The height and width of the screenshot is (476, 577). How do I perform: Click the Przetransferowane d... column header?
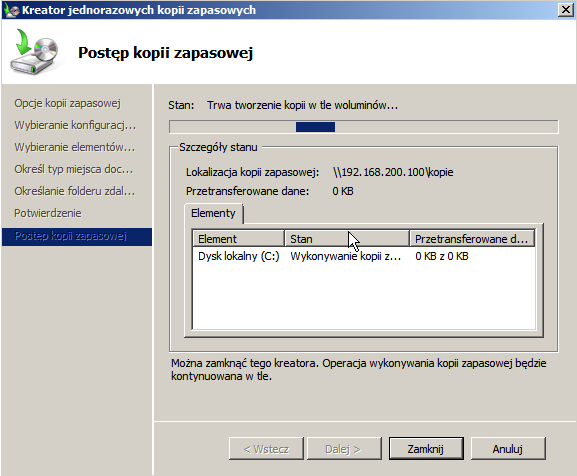472,239
